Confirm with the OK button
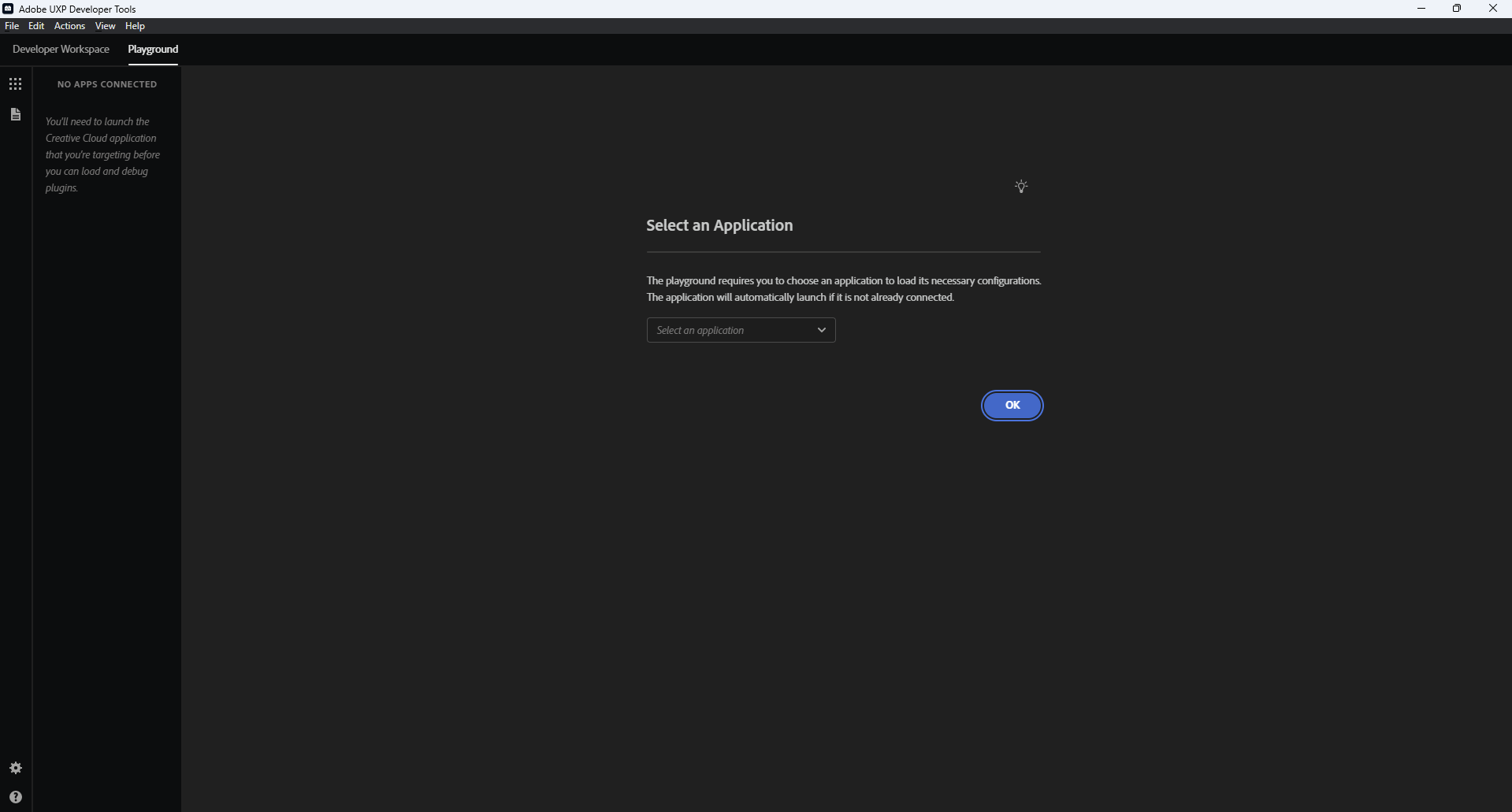This screenshot has width=1512, height=812. tap(1012, 406)
